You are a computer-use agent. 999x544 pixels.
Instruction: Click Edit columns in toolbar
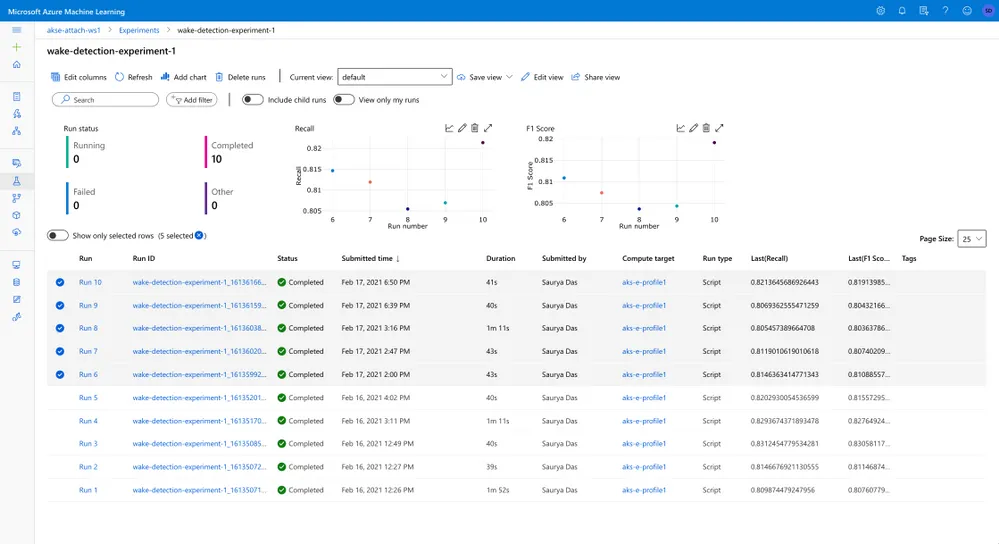click(x=79, y=77)
